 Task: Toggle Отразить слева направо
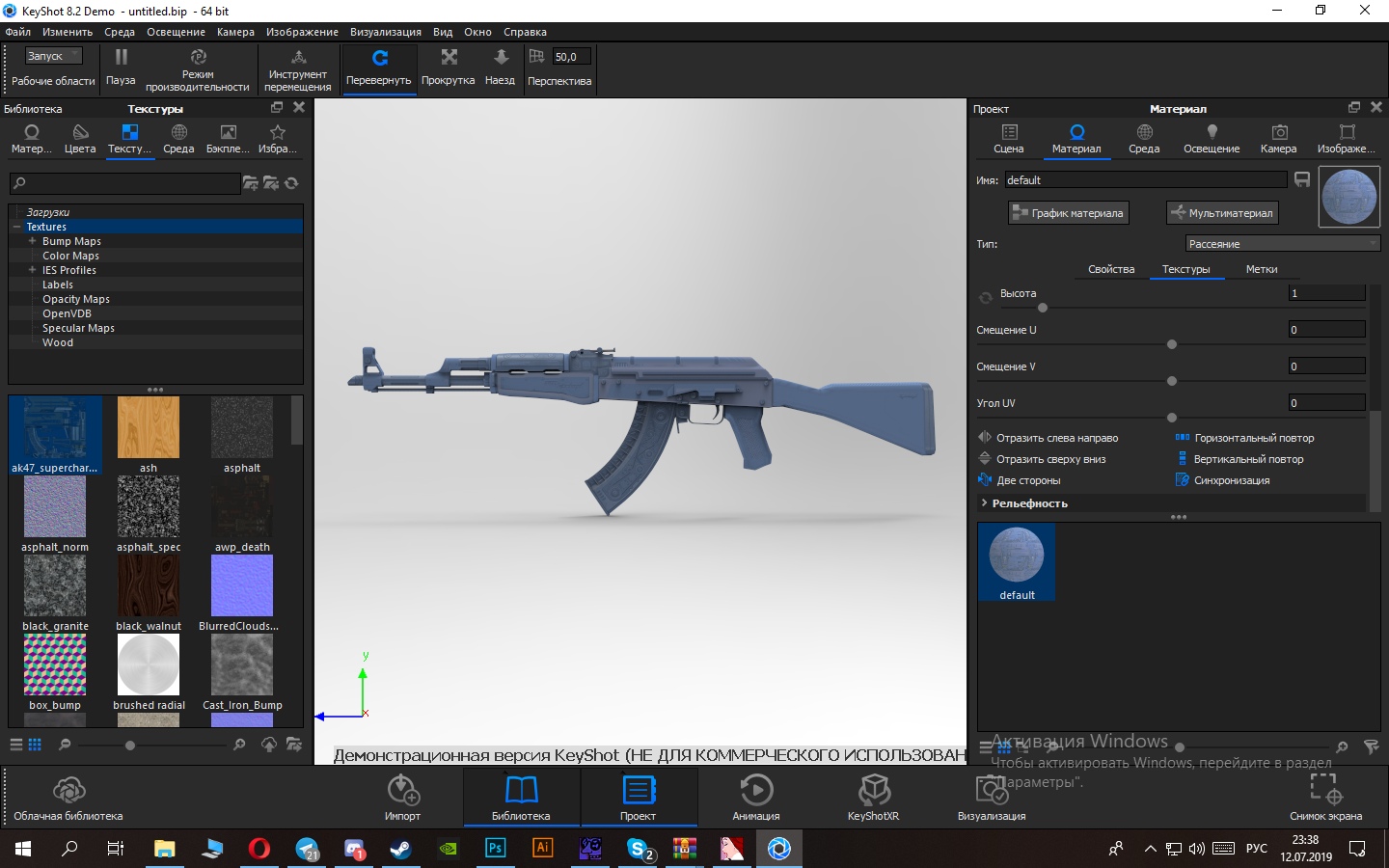(x=1048, y=438)
